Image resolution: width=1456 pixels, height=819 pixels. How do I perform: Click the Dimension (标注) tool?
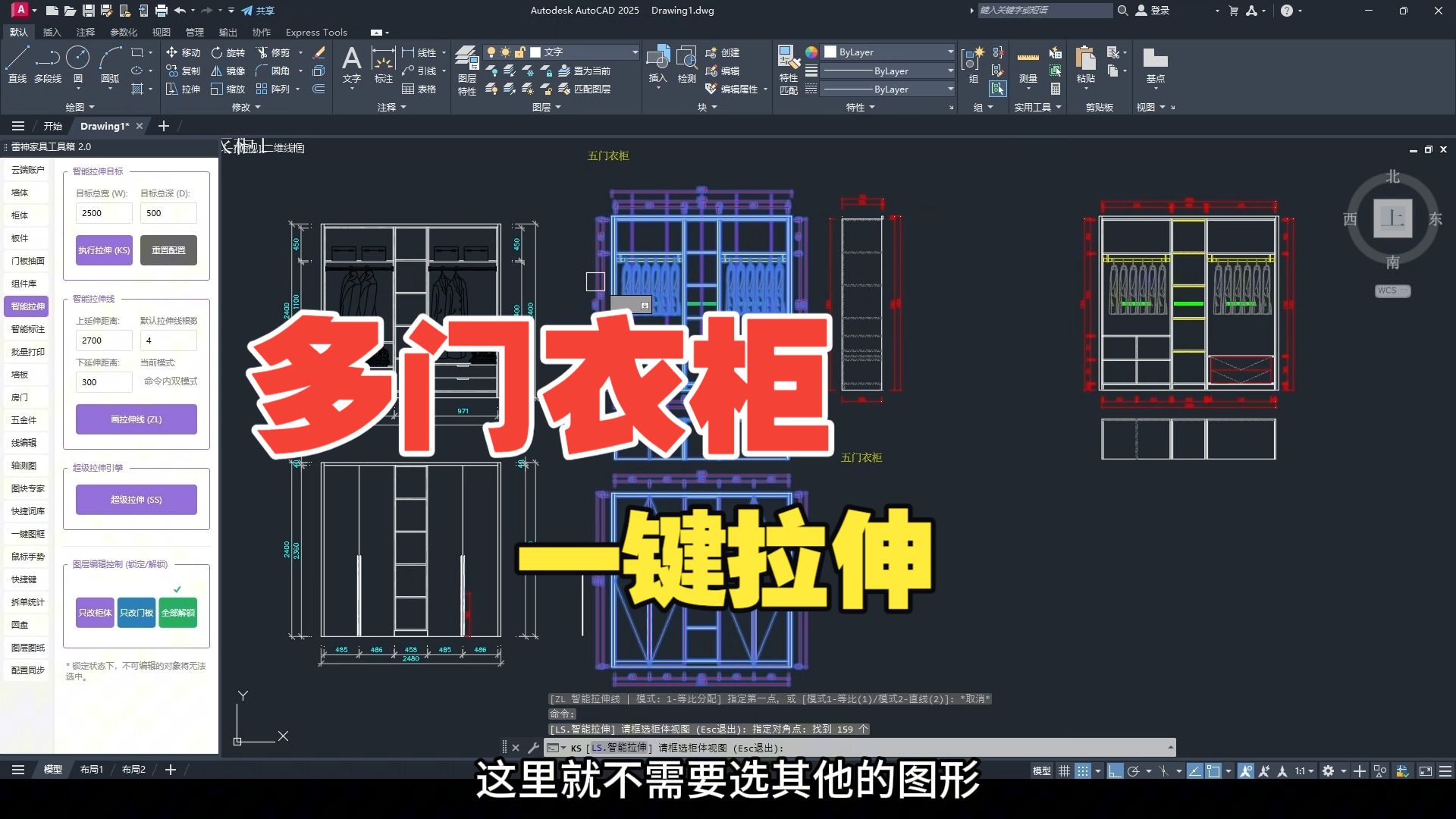[383, 65]
